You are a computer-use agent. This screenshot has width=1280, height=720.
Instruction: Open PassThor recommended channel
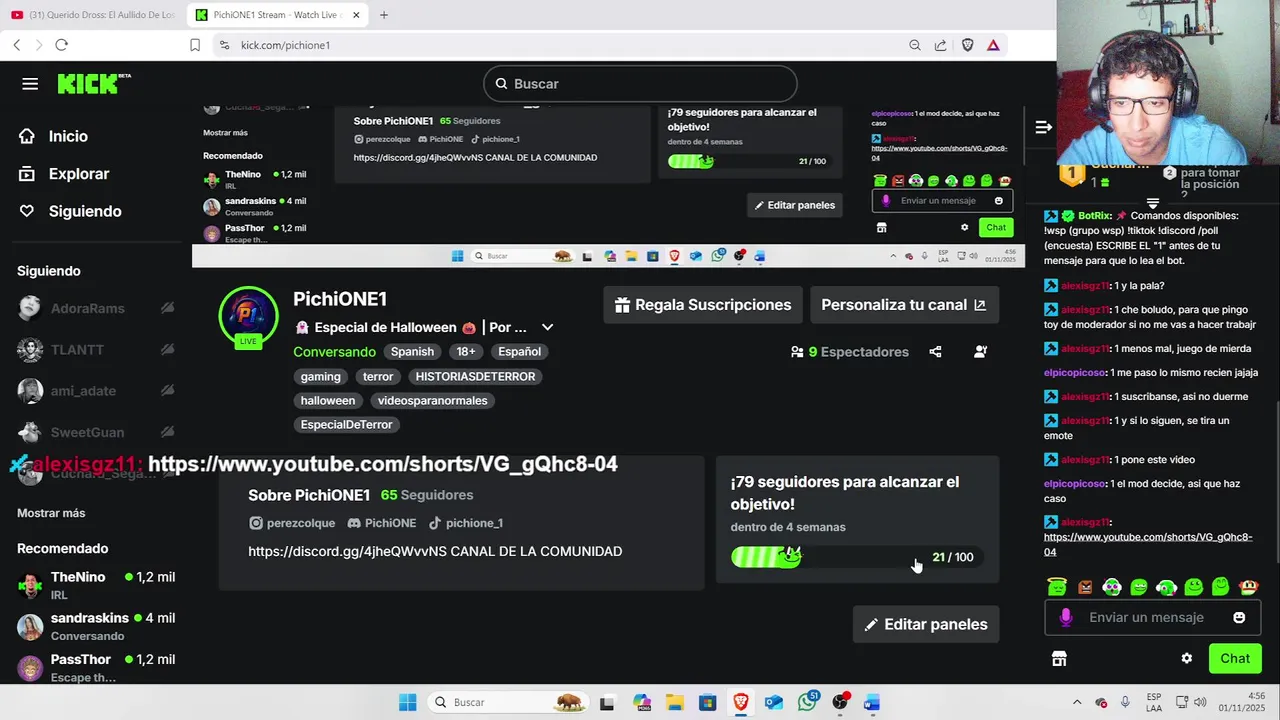(x=96, y=667)
